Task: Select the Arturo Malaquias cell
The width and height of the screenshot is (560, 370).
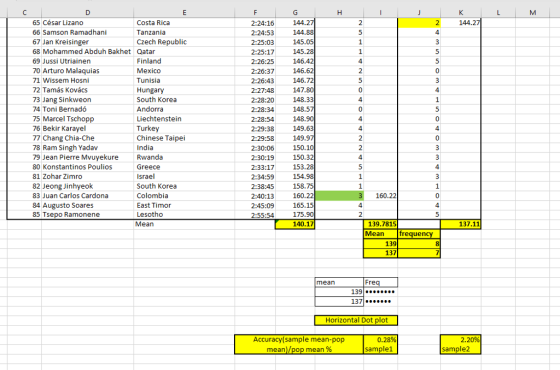Action: [x=88, y=71]
